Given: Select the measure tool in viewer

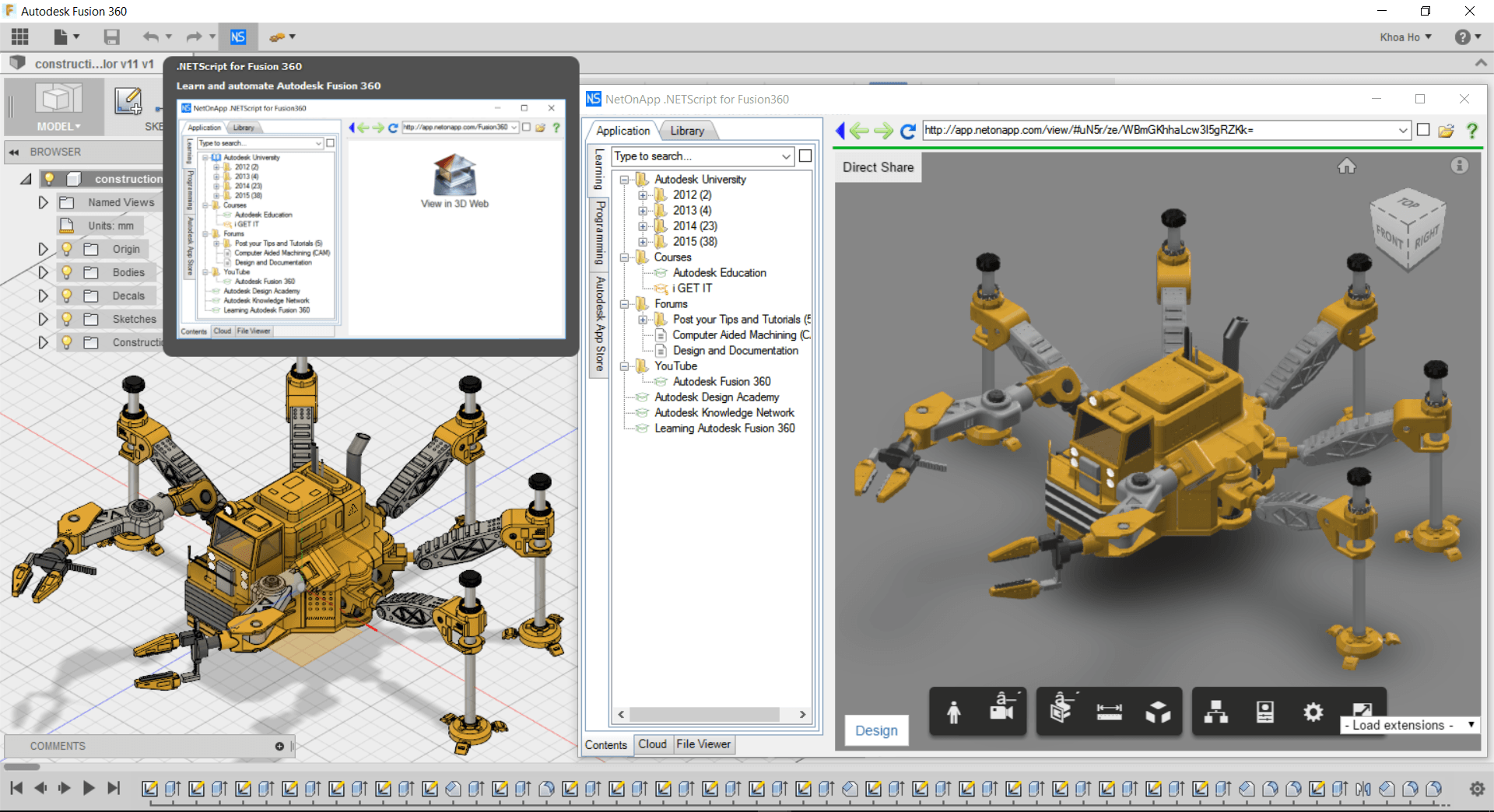Looking at the screenshot, I should 1109,712.
